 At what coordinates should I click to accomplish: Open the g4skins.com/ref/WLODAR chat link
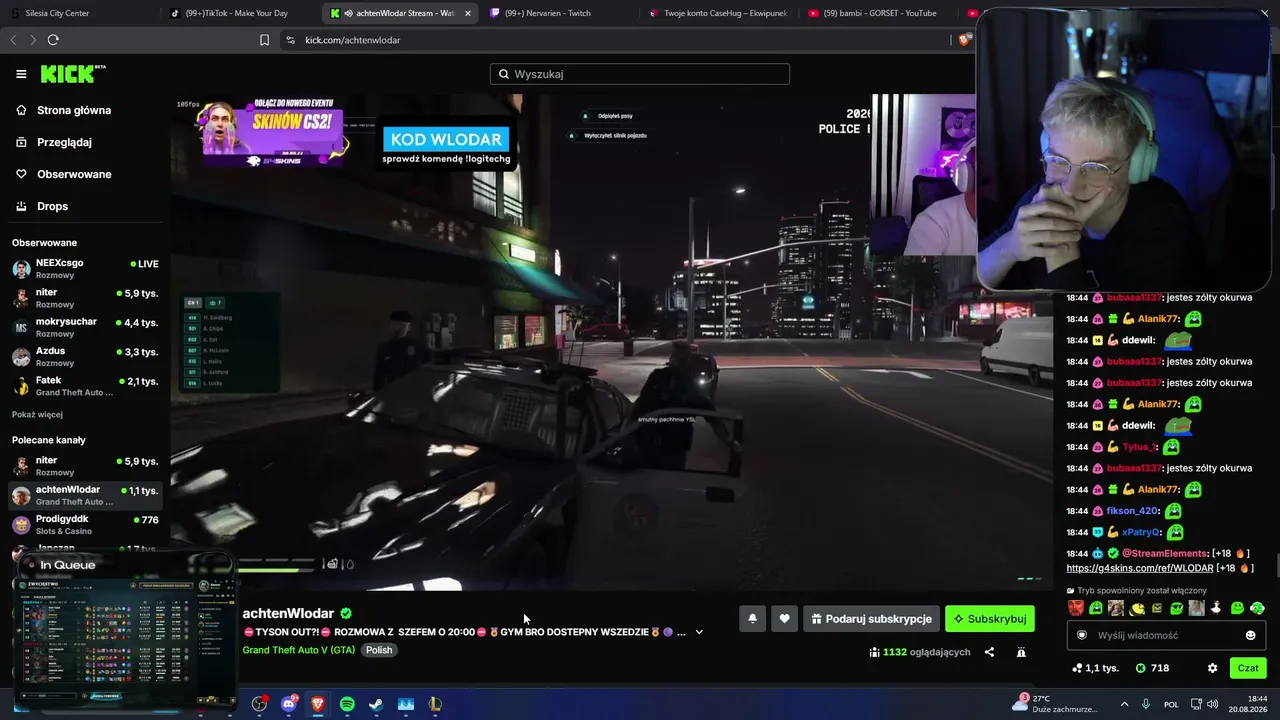pos(1140,568)
